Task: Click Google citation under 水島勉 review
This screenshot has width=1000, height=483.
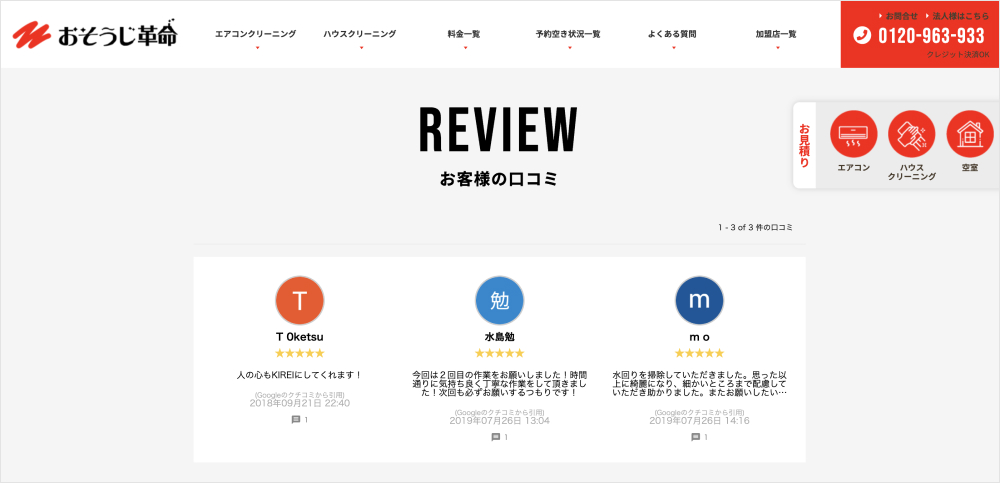Action: (500, 412)
